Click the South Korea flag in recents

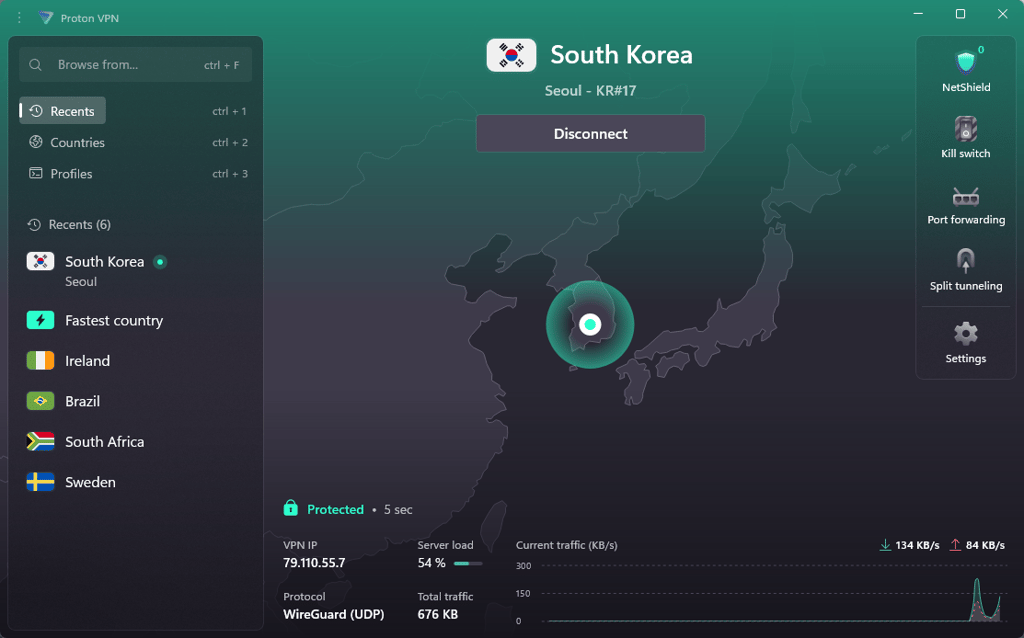click(40, 261)
